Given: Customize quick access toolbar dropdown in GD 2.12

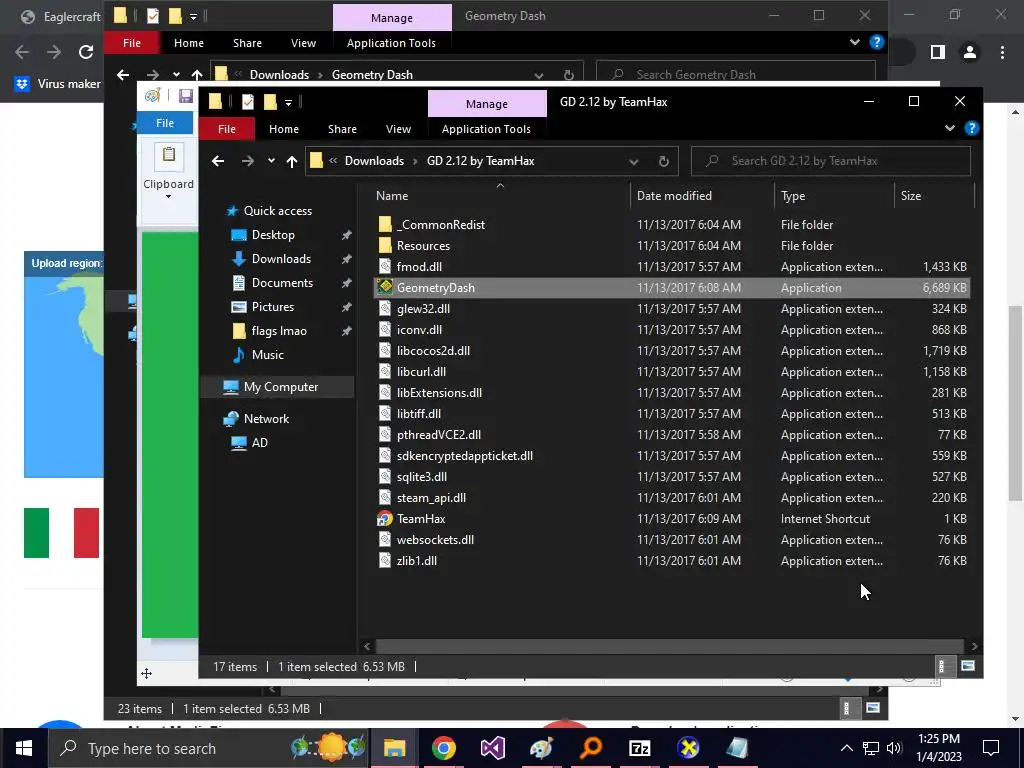Looking at the screenshot, I should click(x=288, y=103).
